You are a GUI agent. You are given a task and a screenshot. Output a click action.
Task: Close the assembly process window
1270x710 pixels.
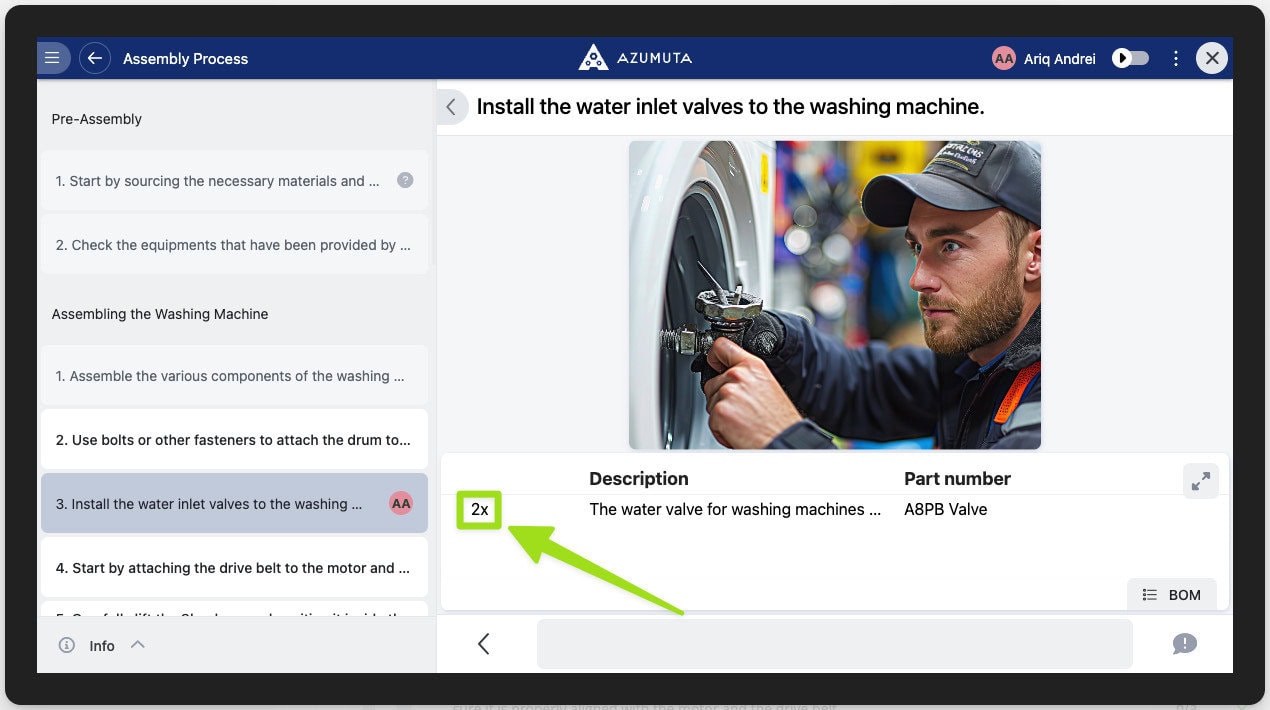pyautogui.click(x=1212, y=58)
